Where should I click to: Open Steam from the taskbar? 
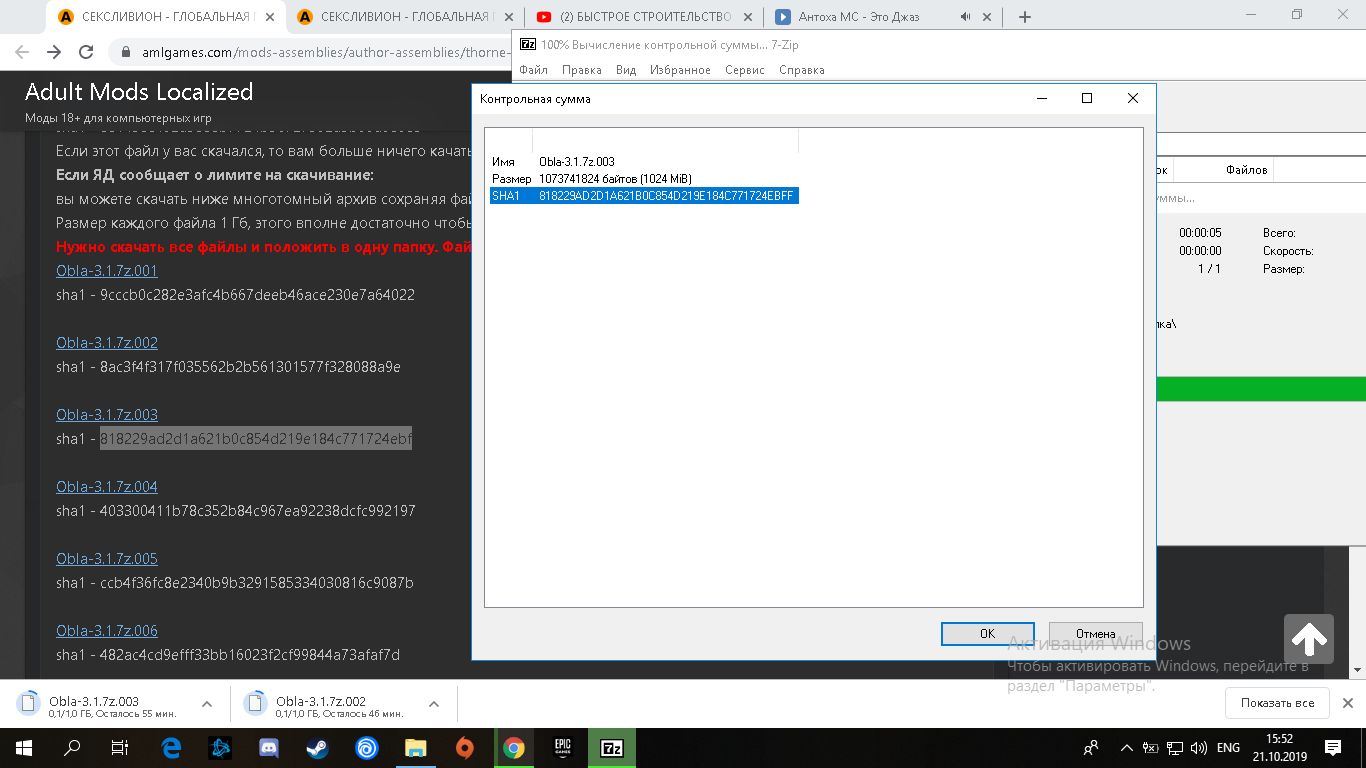317,748
